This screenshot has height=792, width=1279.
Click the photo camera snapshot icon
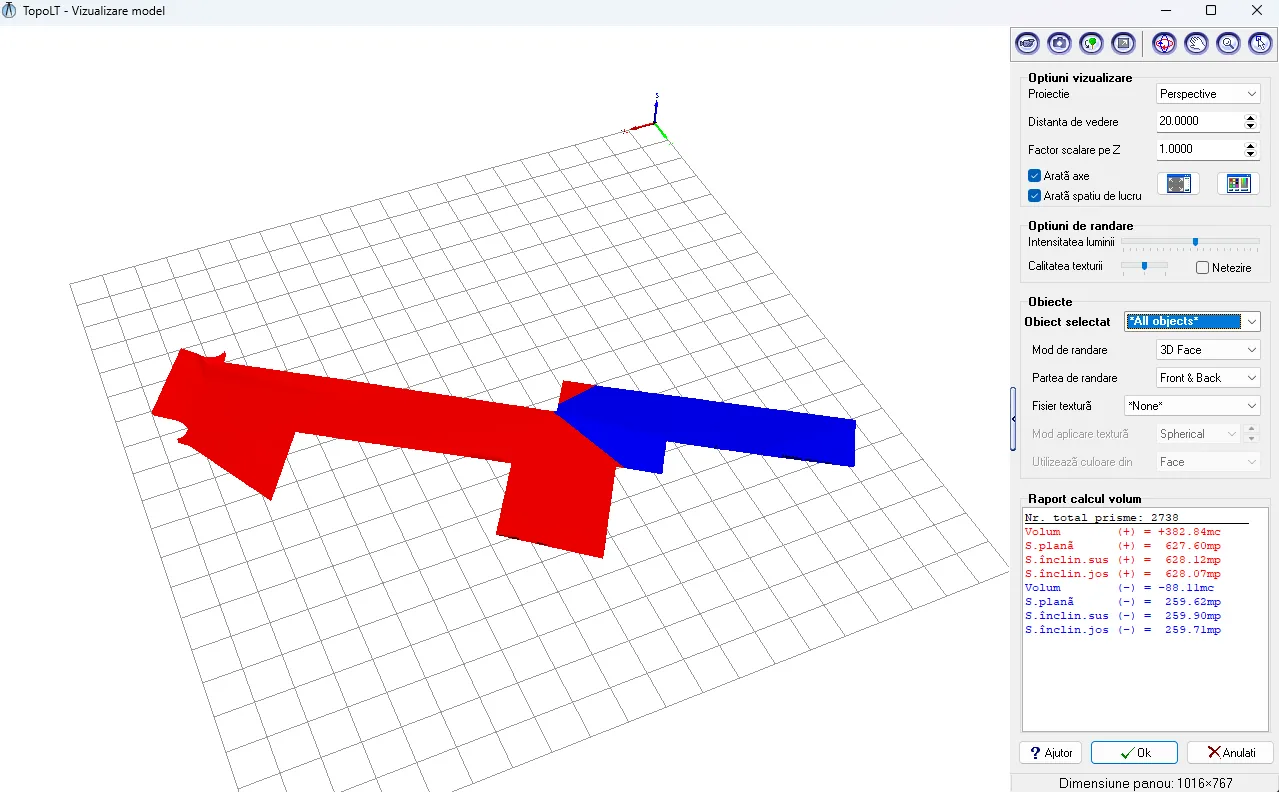tap(1059, 43)
